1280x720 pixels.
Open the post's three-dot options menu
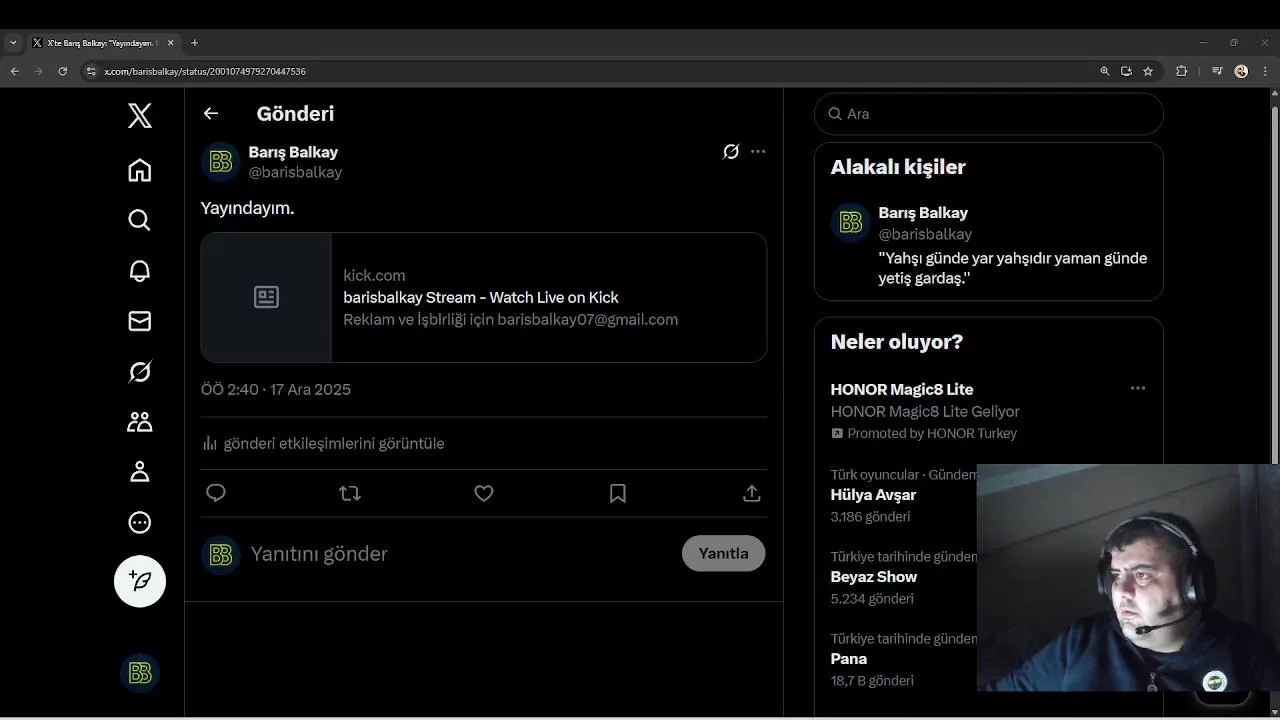(x=758, y=152)
